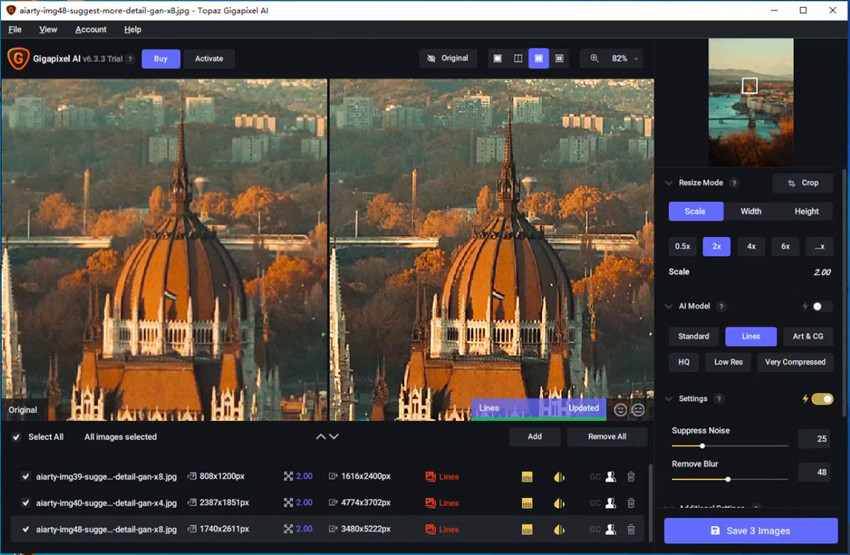Click the yellow noise icon in aiarty-img48 row

click(527, 529)
